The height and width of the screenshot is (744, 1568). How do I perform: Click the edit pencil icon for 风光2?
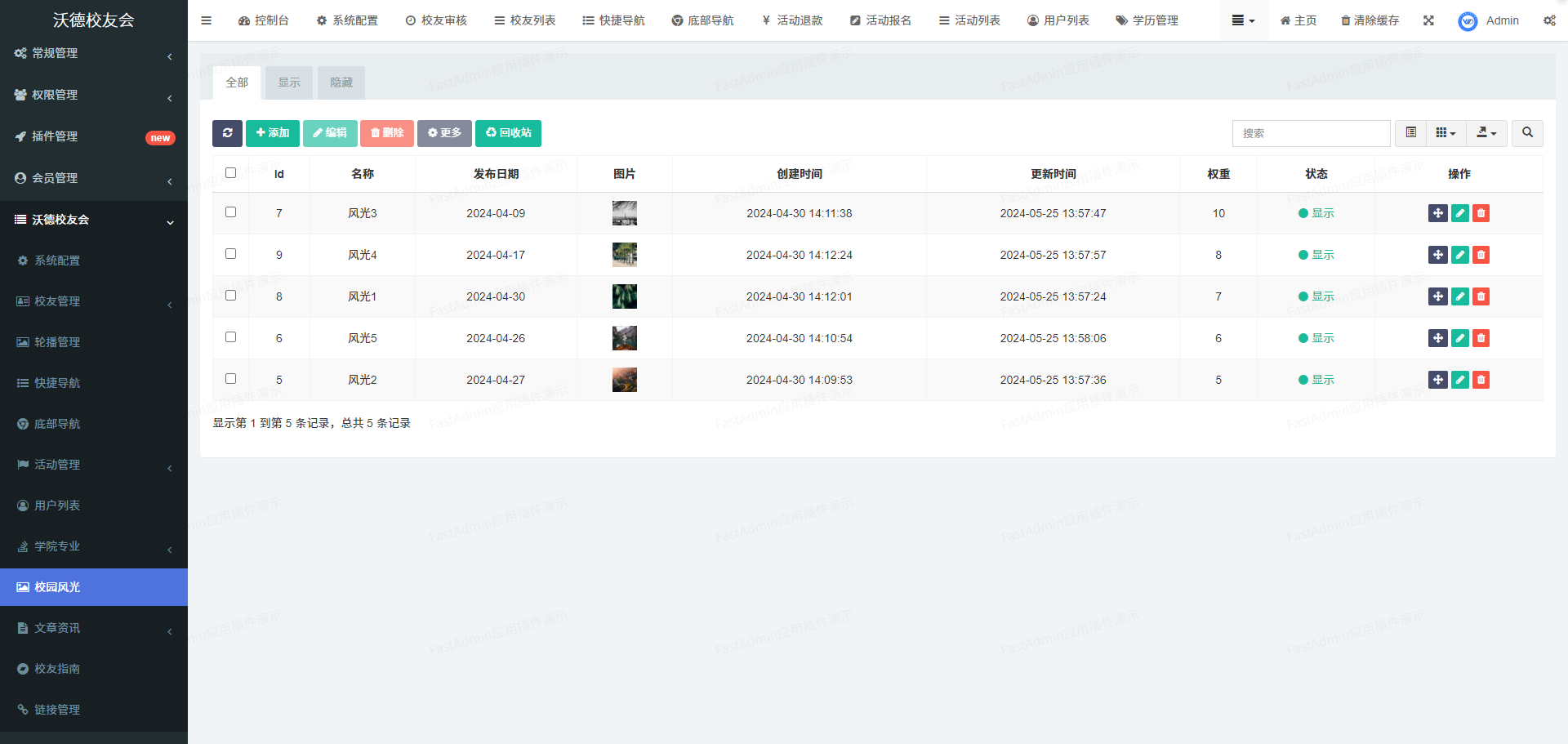click(x=1460, y=380)
